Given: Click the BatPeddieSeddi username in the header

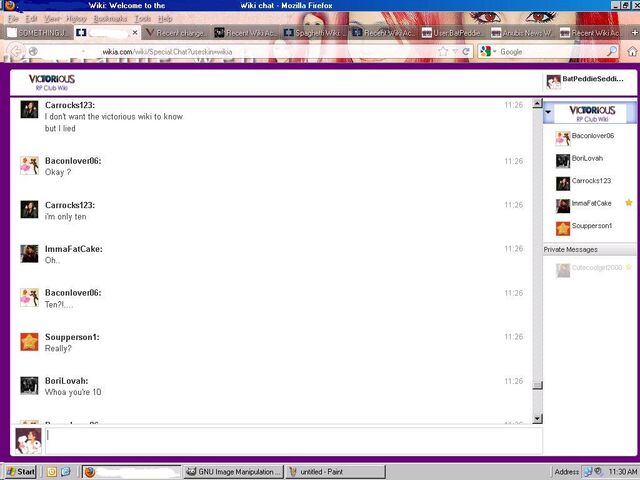Looking at the screenshot, I should [593, 79].
